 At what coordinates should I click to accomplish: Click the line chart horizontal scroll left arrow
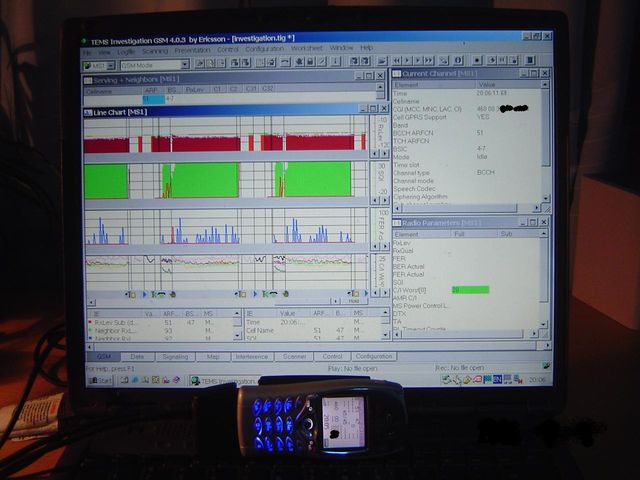[x=91, y=302]
